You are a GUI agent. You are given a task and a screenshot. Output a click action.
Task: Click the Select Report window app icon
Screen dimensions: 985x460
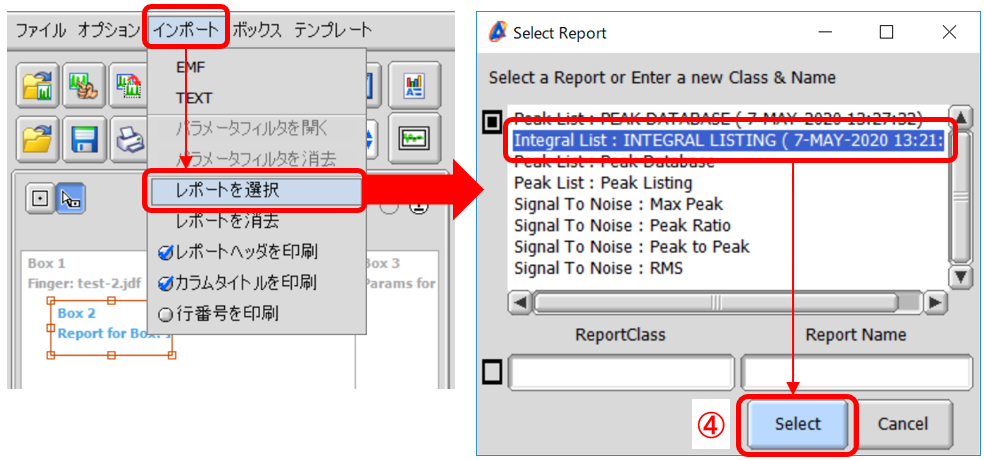click(x=498, y=32)
